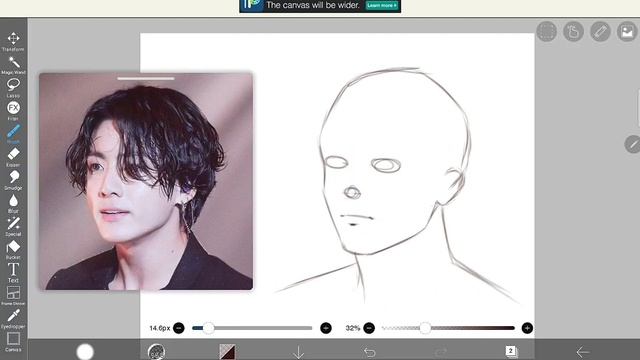The image size is (640, 360).
Task: Select the Special pen tool
Action: click(x=13, y=227)
